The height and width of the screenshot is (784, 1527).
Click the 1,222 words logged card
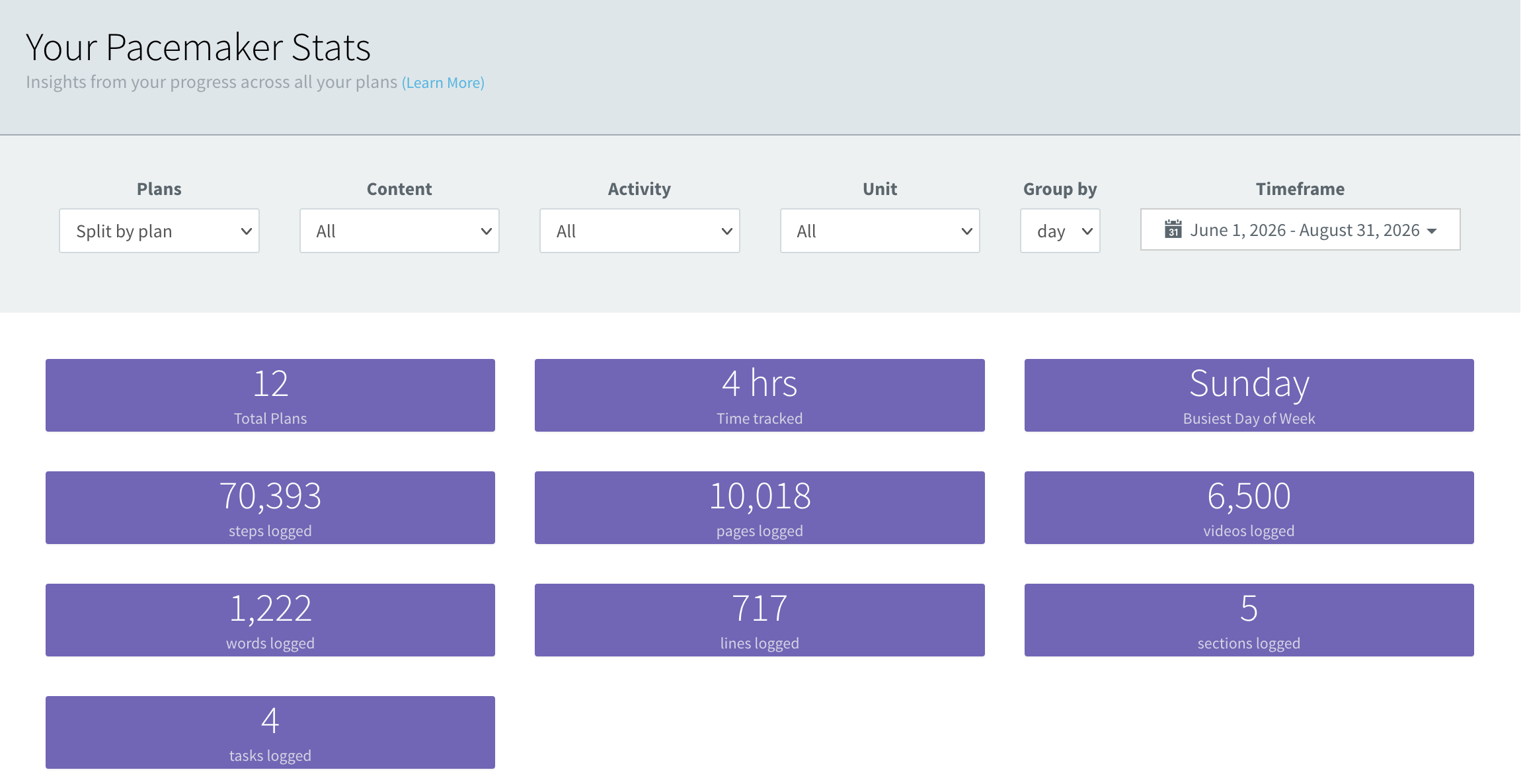(270, 620)
